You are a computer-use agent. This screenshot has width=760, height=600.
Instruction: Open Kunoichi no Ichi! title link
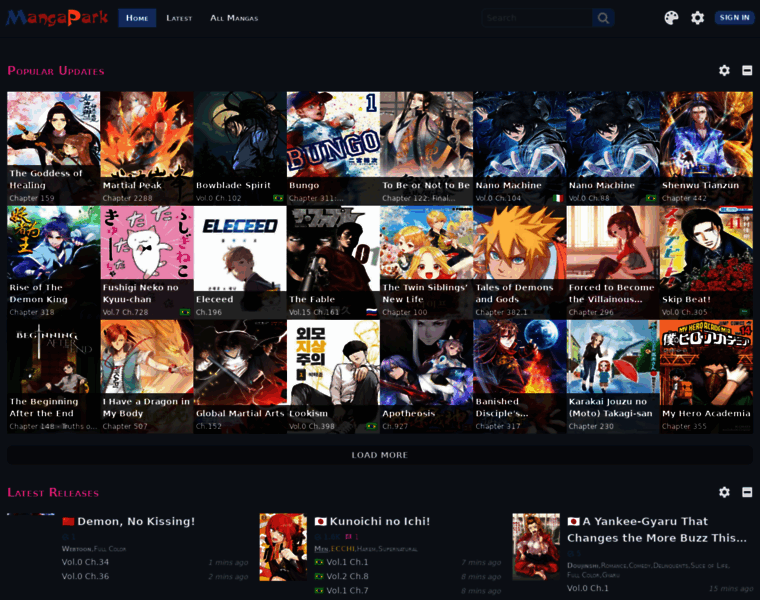click(380, 521)
